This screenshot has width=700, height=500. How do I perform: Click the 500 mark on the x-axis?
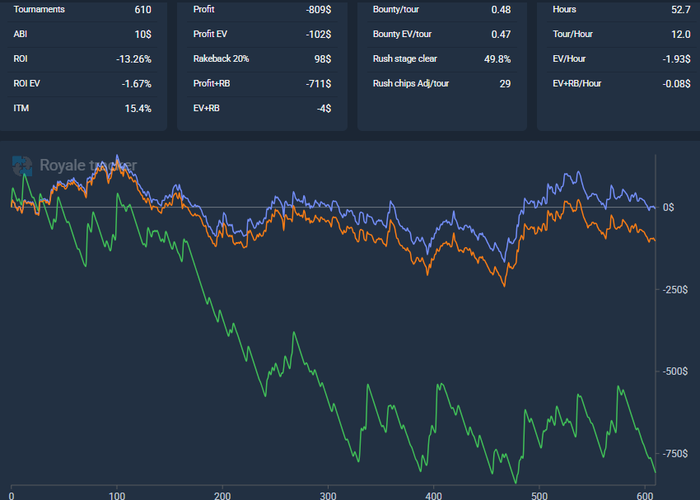click(x=540, y=493)
